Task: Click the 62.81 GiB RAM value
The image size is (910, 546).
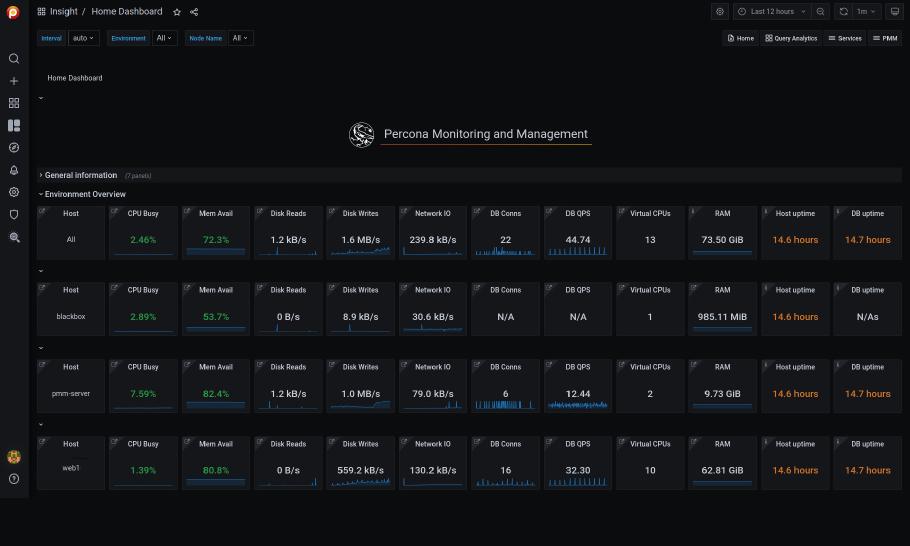Action: click(x=723, y=470)
